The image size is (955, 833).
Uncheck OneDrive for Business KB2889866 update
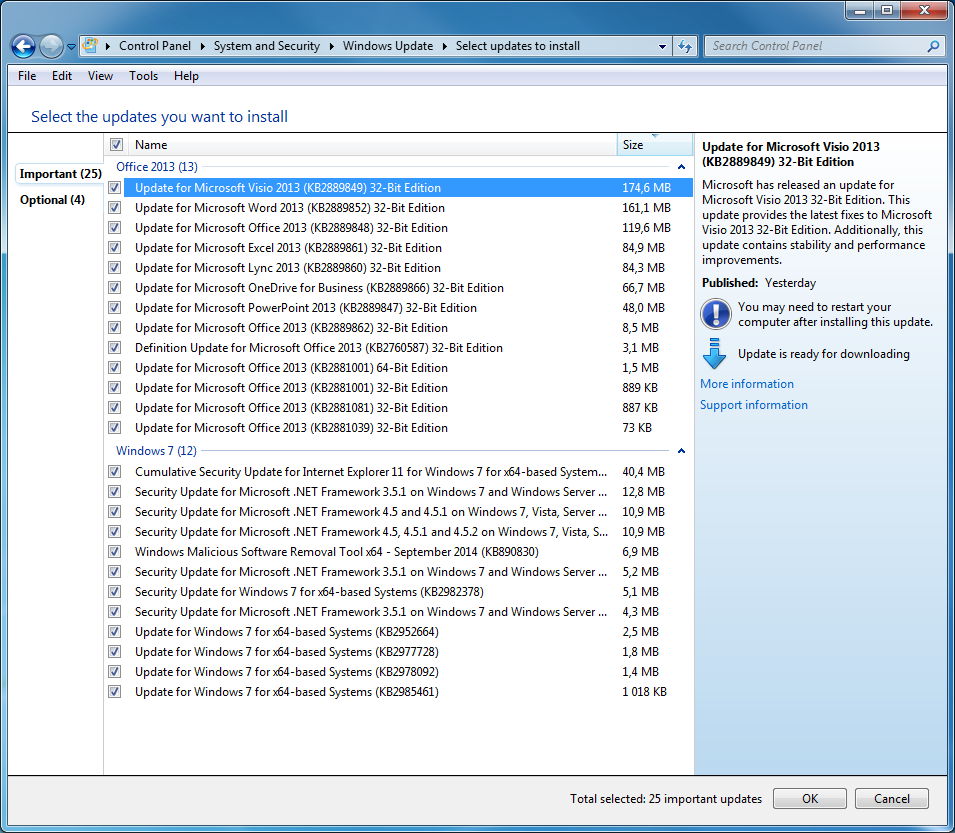point(115,288)
